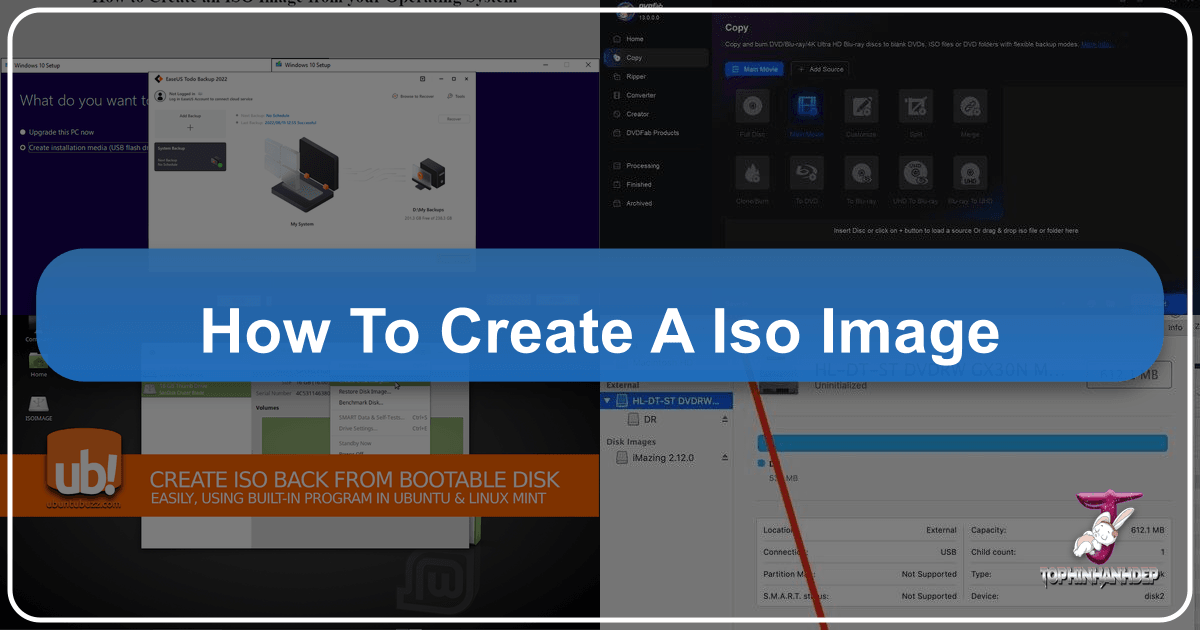
Task: Choose the Main Movie mode icon
Action: 806,107
